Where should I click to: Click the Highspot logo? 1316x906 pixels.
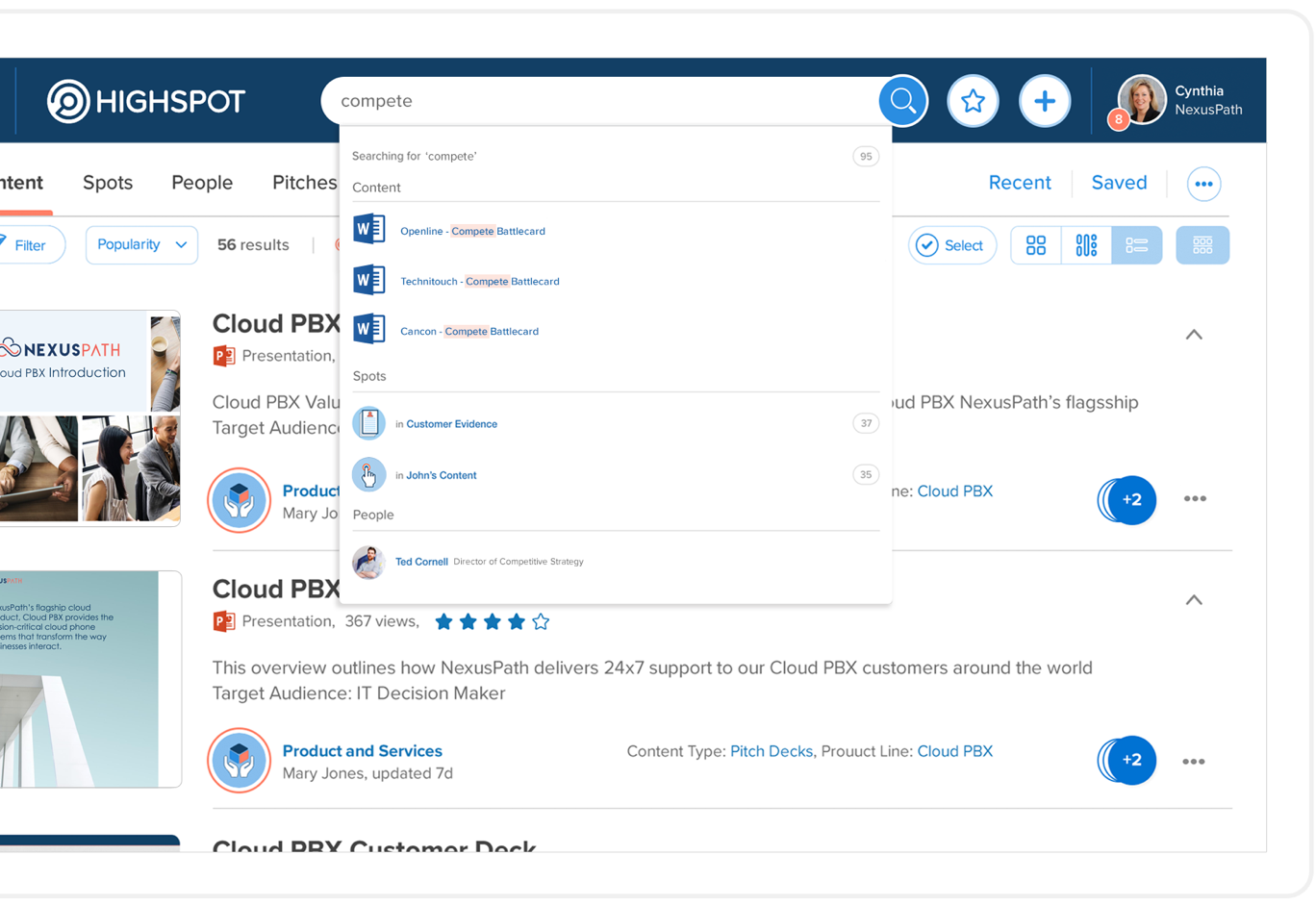click(x=146, y=101)
